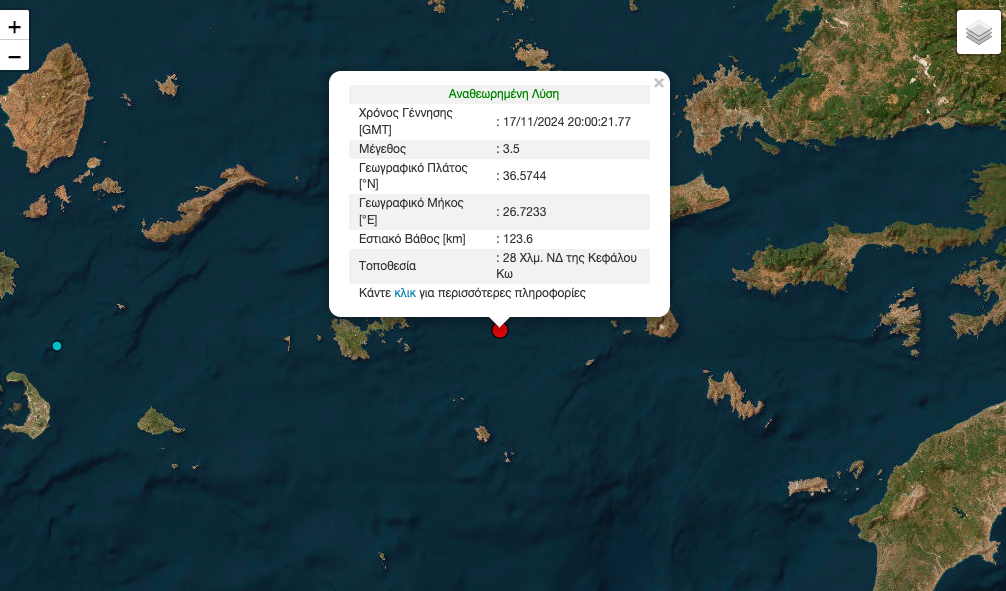
Task: Click the location text 28 Χλμ. ΝΔ της Κεφάλου Κω
Action: [x=567, y=266]
